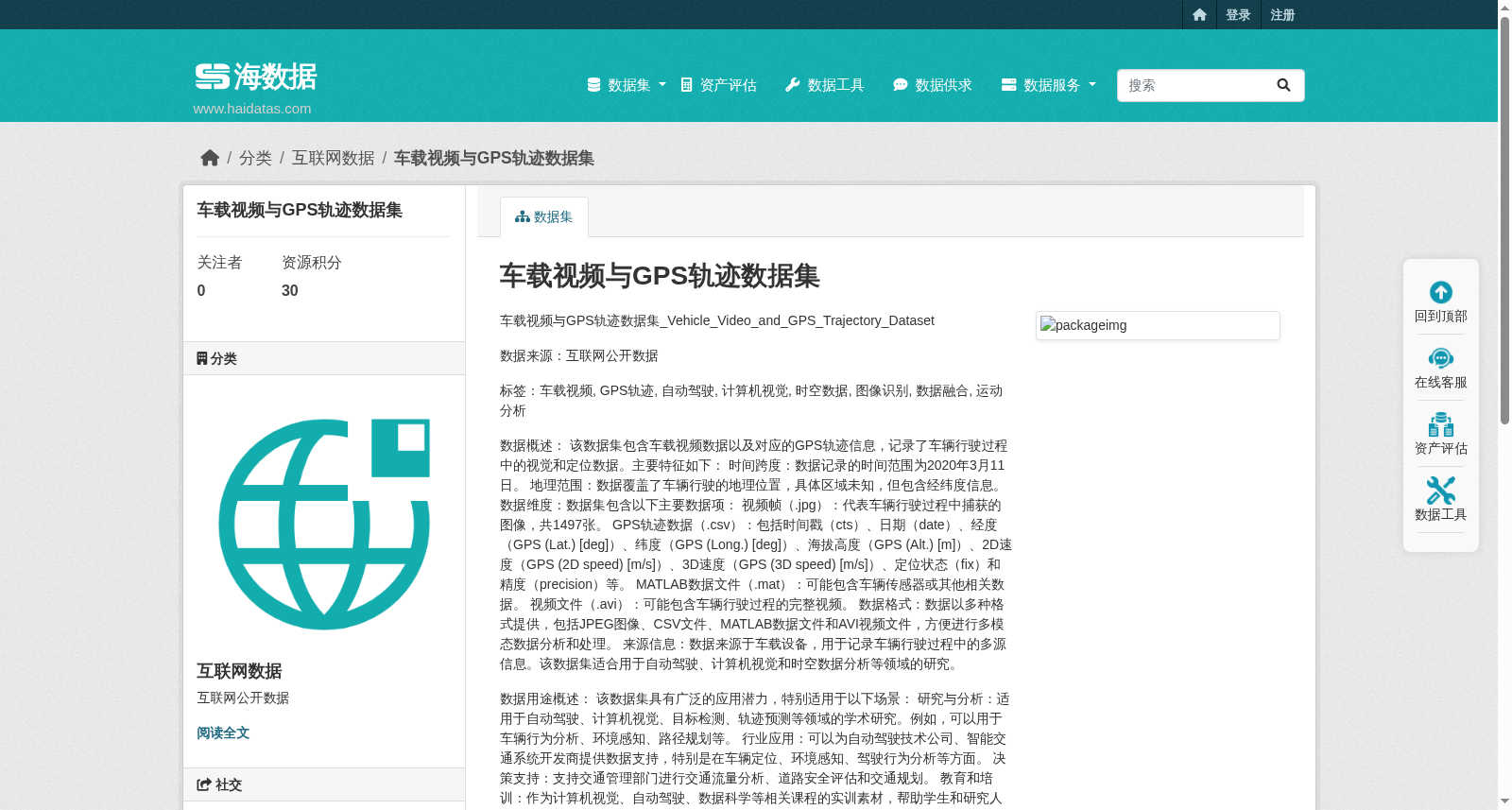Click the magnifier search button
The width and height of the screenshot is (1512, 810).
(x=1283, y=85)
